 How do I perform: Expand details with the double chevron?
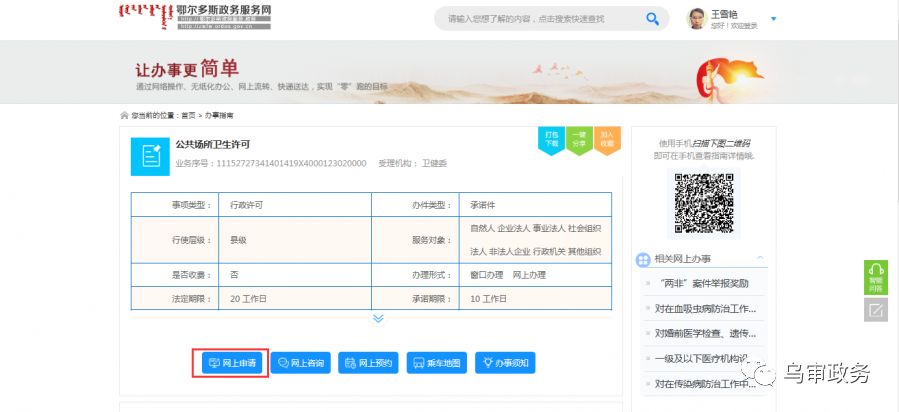tap(378, 318)
